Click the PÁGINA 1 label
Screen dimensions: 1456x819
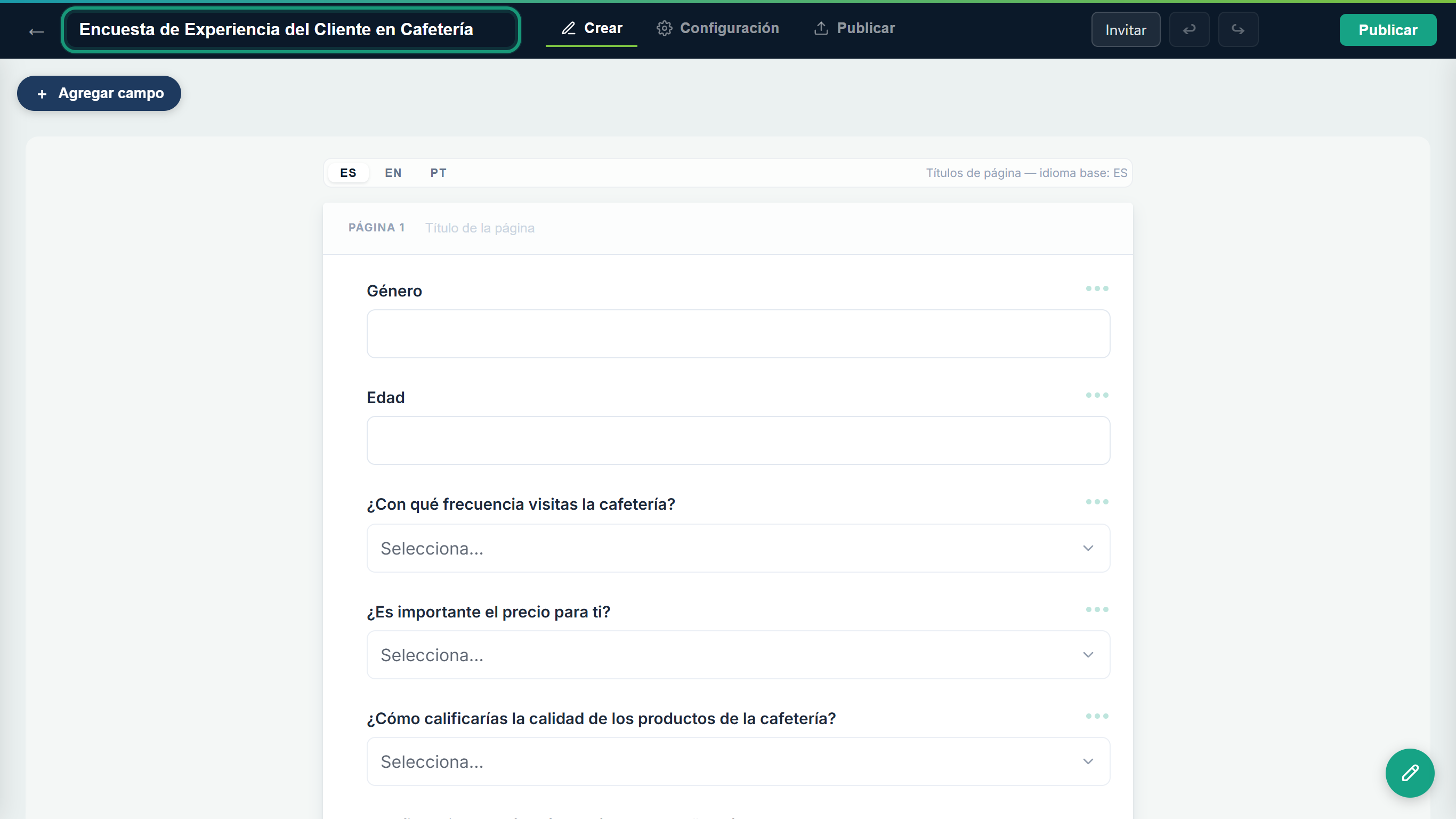click(x=376, y=228)
